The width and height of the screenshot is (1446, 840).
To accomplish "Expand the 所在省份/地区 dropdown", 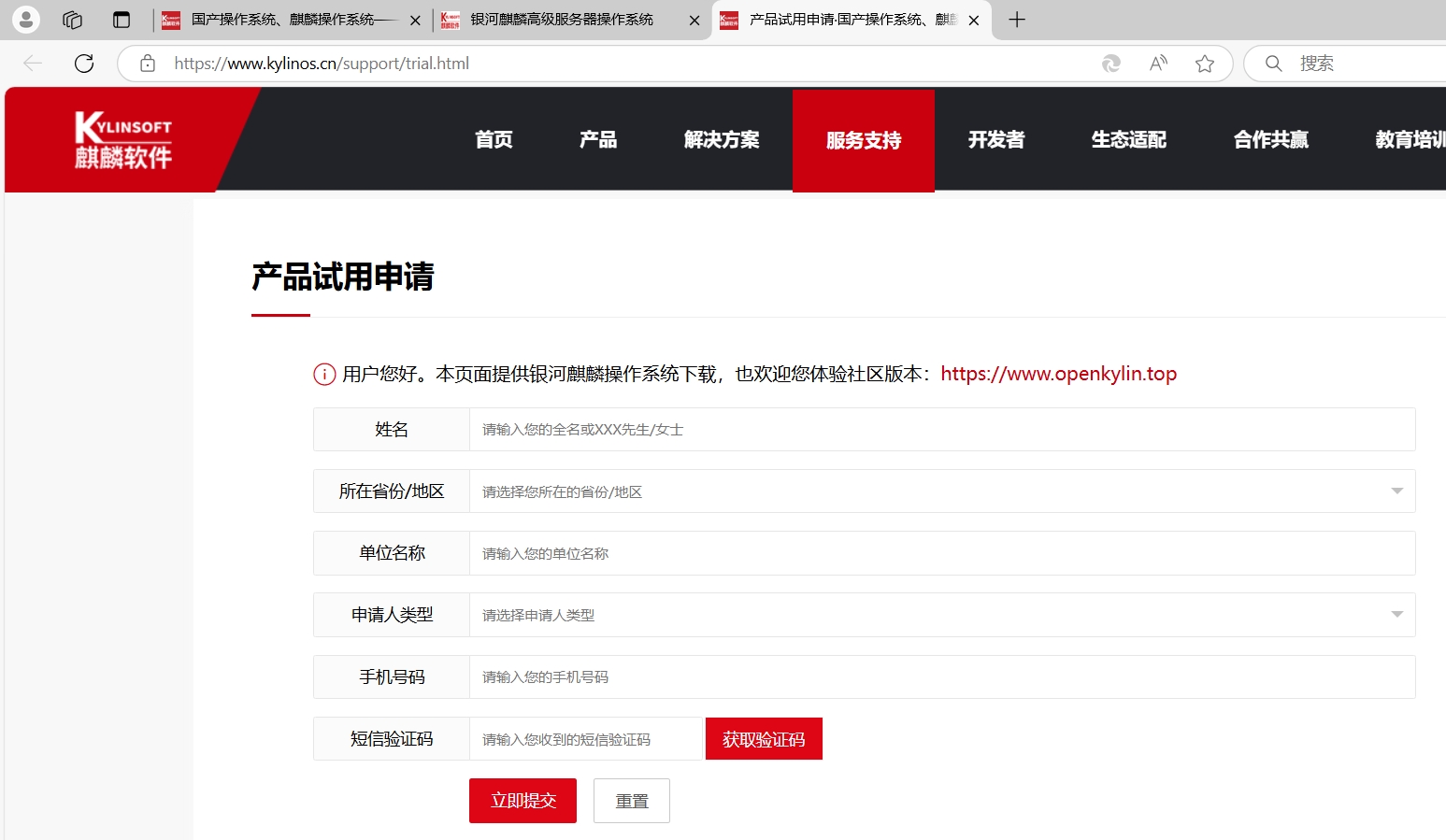I will (x=942, y=491).
